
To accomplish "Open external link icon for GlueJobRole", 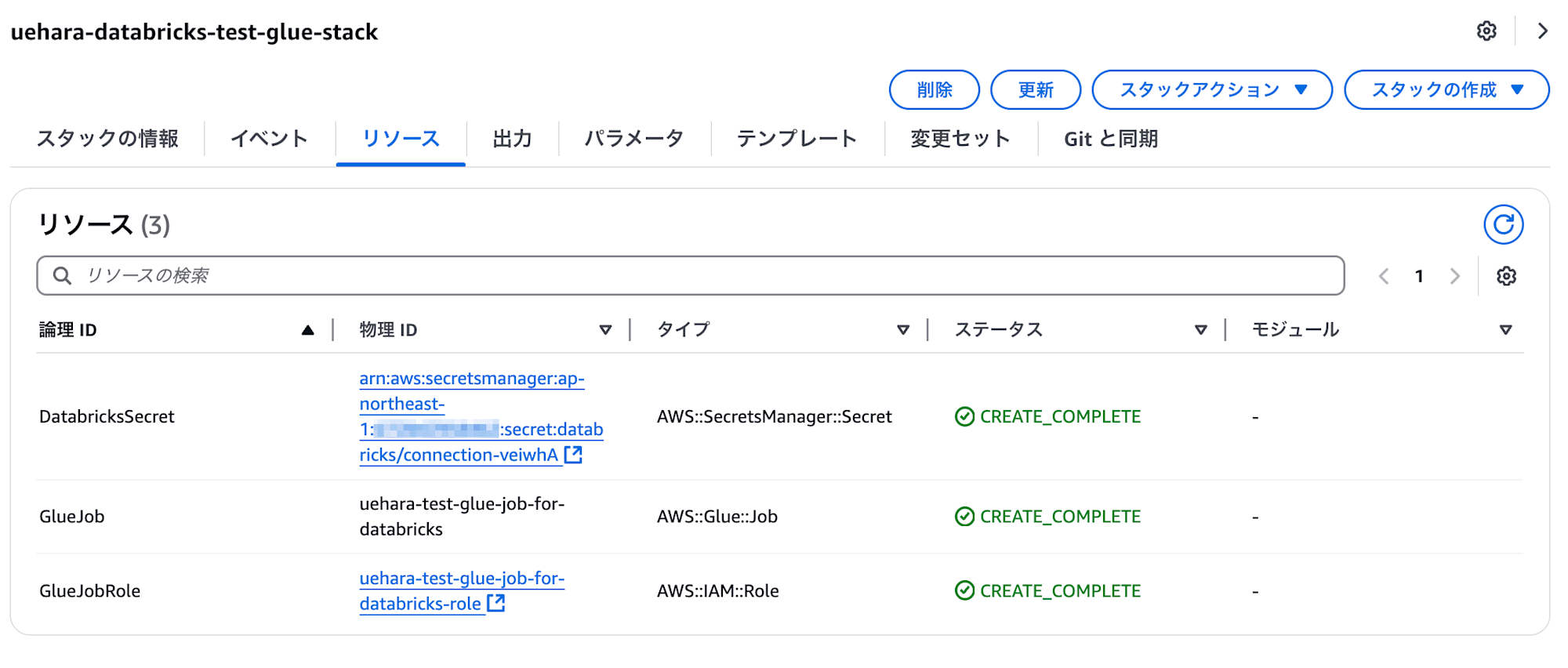I will point(496,603).
